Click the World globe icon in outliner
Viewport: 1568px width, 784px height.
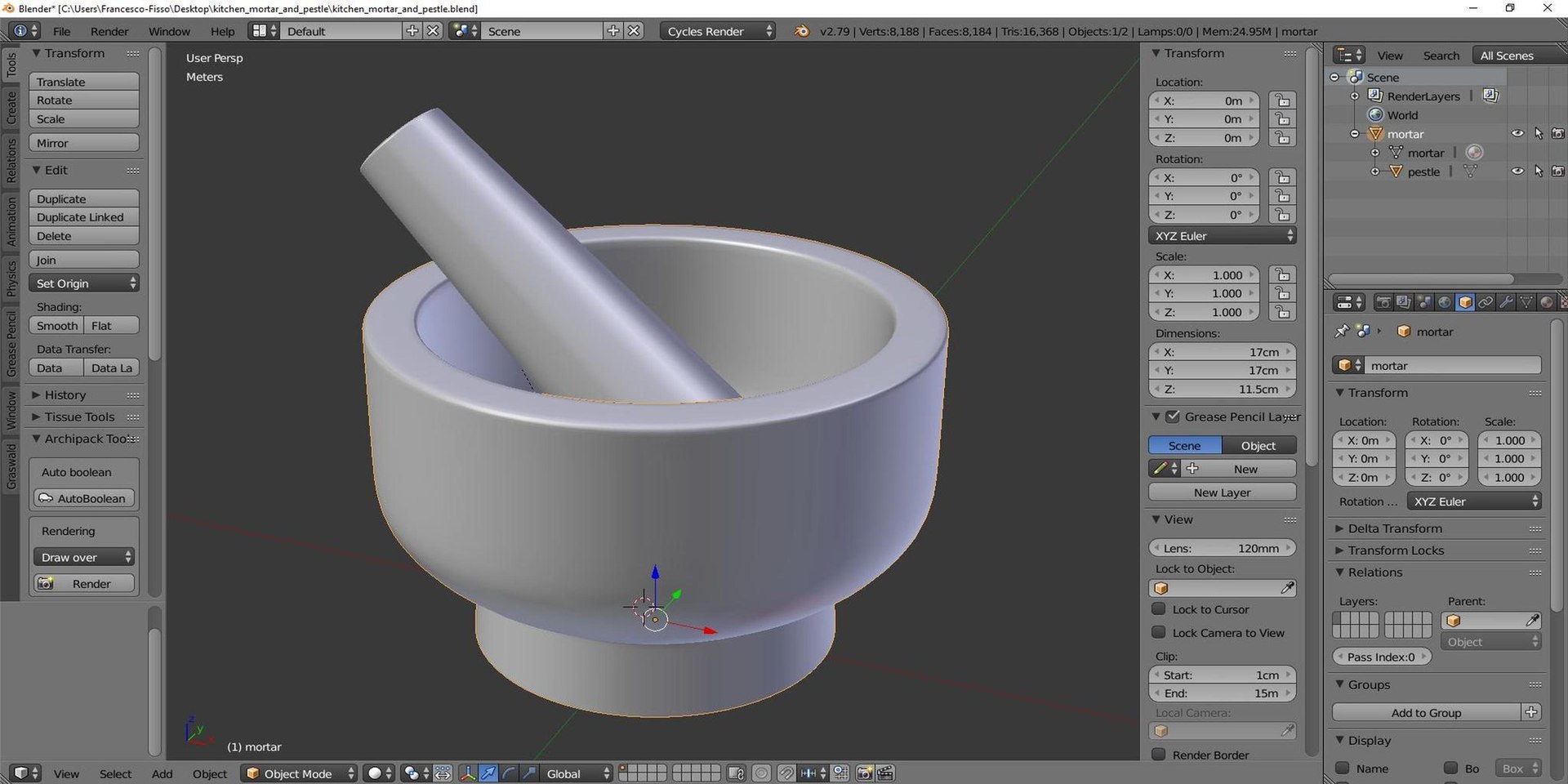point(1375,115)
